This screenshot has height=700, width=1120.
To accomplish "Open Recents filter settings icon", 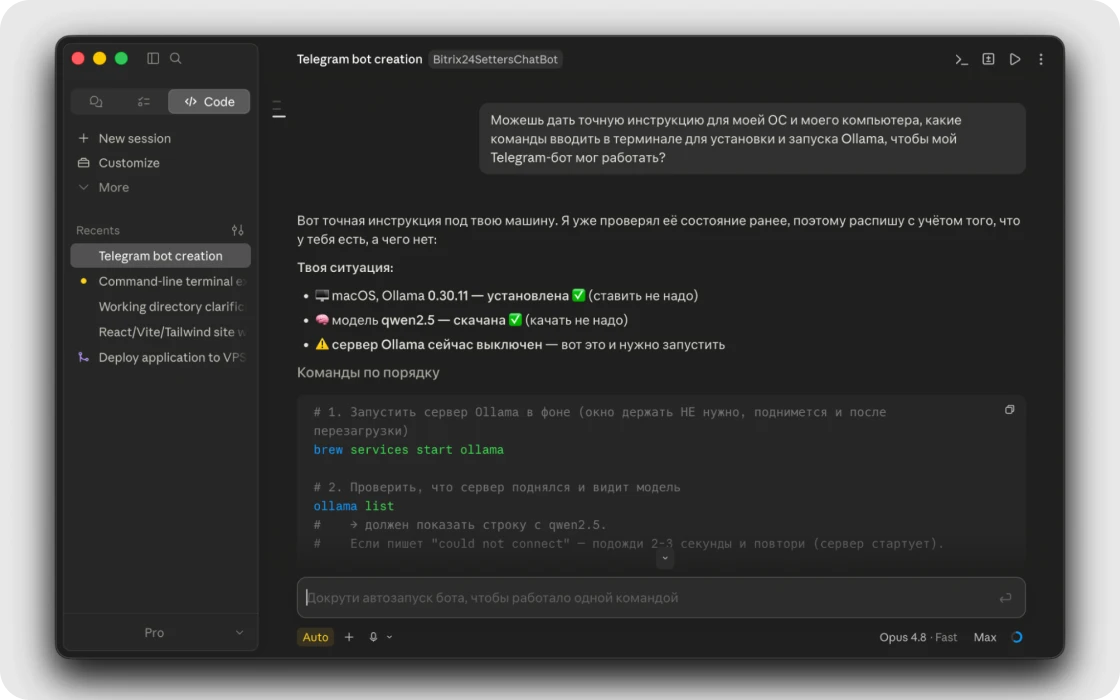I will coord(238,230).
